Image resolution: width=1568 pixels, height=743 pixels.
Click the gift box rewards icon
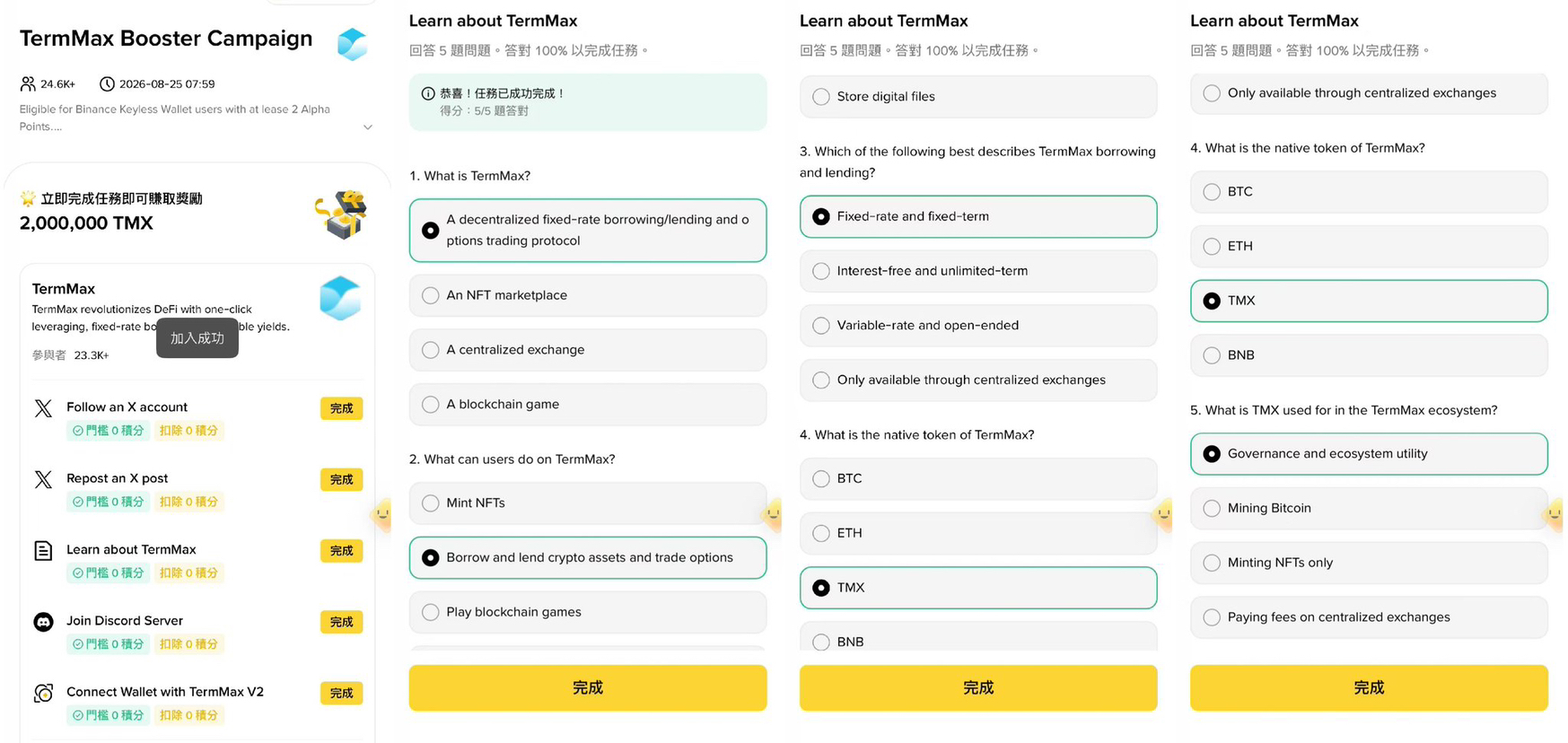coord(343,214)
